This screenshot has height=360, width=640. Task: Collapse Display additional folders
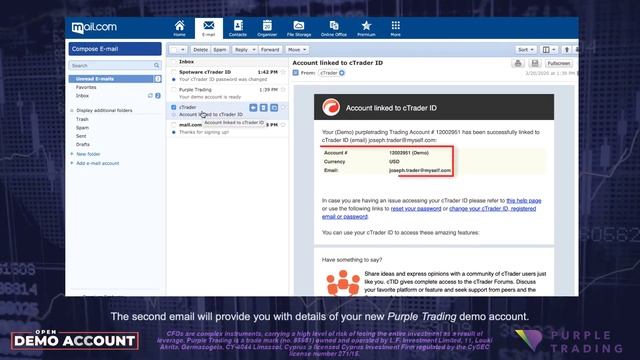coord(104,110)
